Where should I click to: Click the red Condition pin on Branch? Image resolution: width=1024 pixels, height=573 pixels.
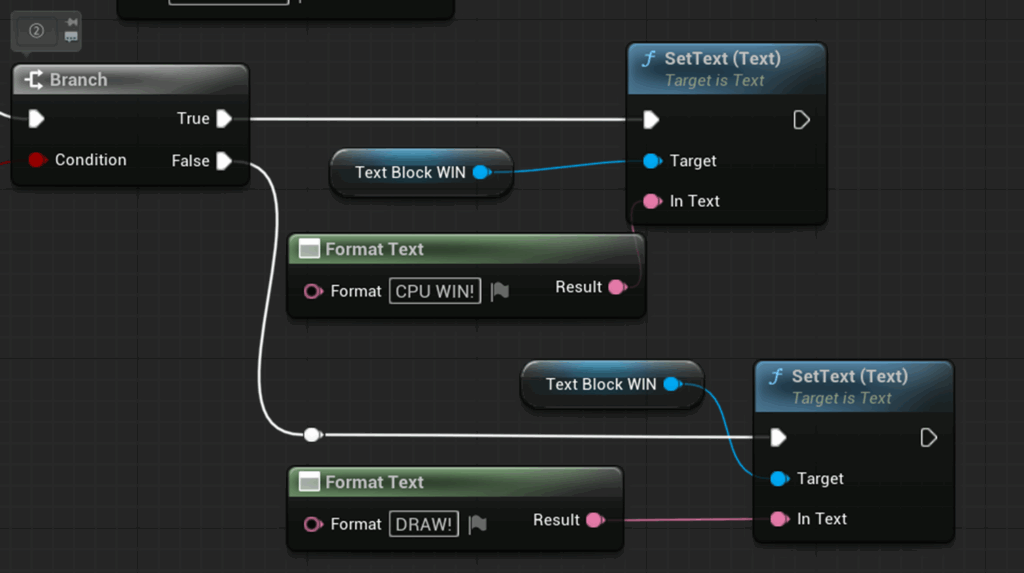37,160
